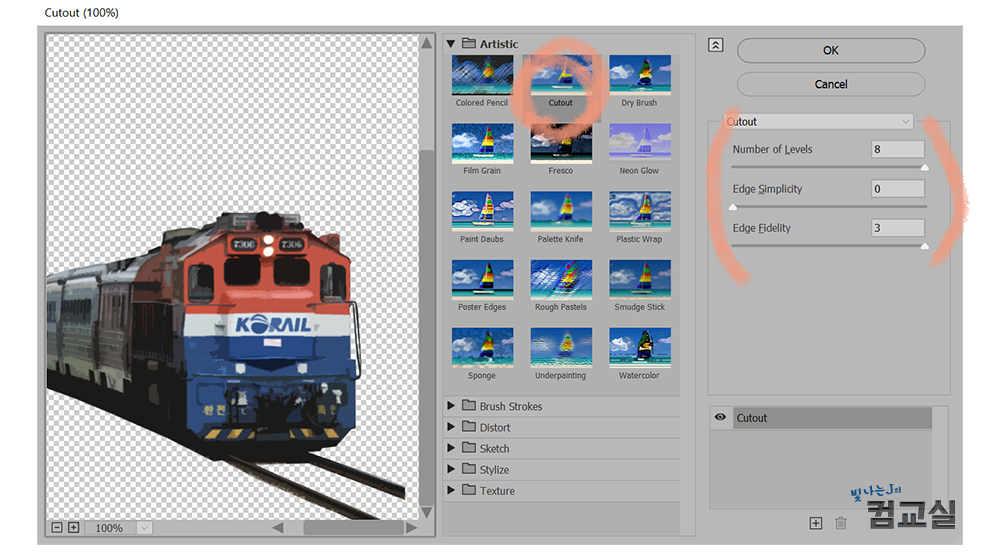Delete the effect layer with trash icon

coord(841,523)
